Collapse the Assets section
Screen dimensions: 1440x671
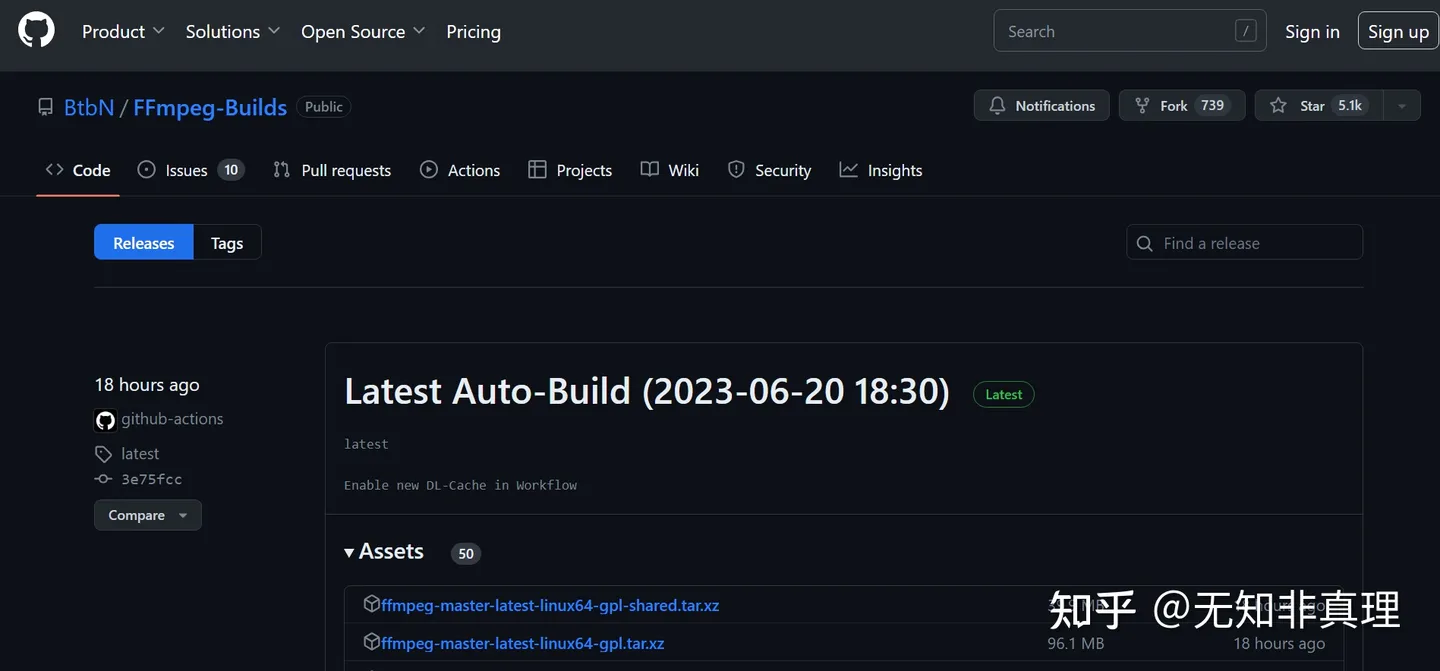coord(384,552)
